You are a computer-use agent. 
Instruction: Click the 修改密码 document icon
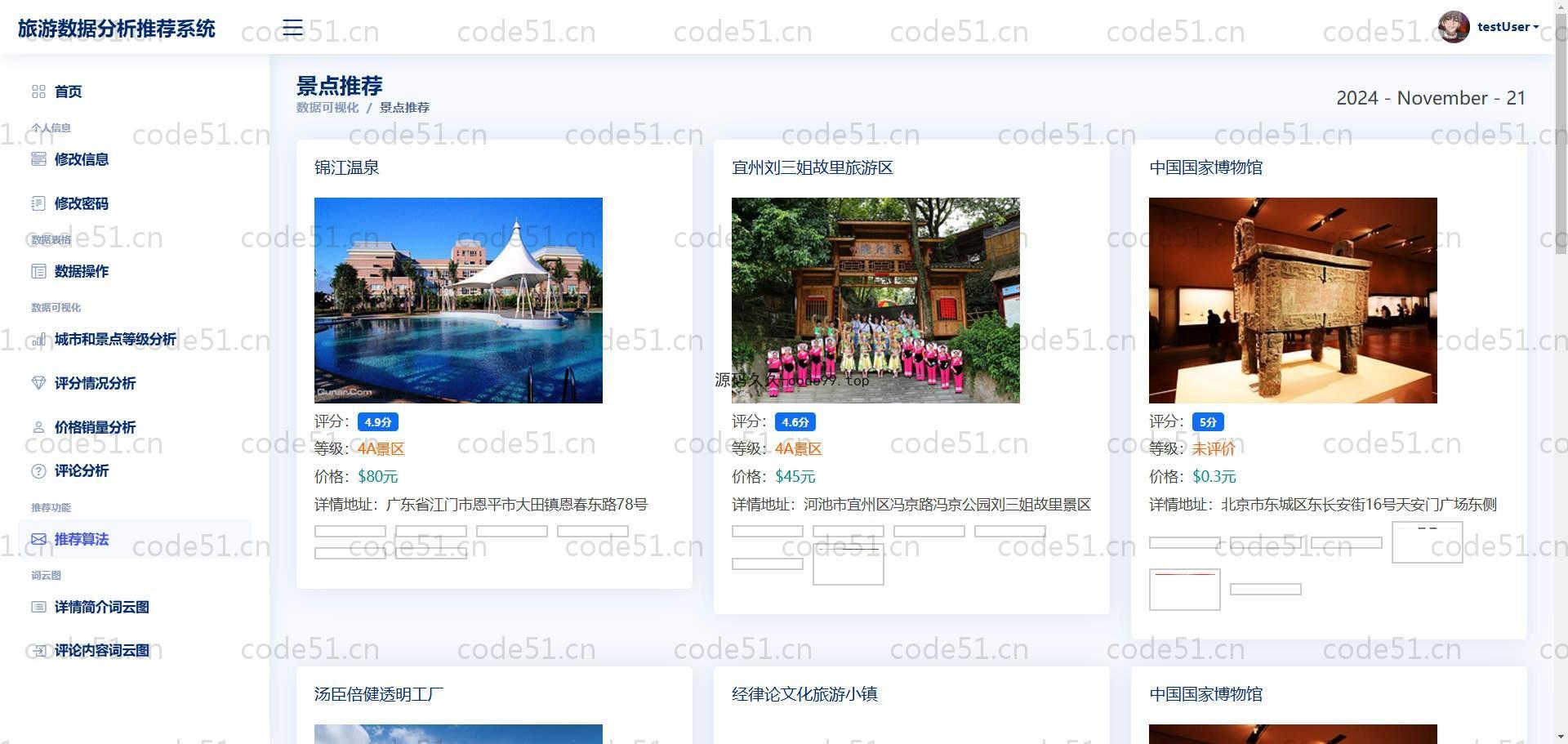coord(38,203)
